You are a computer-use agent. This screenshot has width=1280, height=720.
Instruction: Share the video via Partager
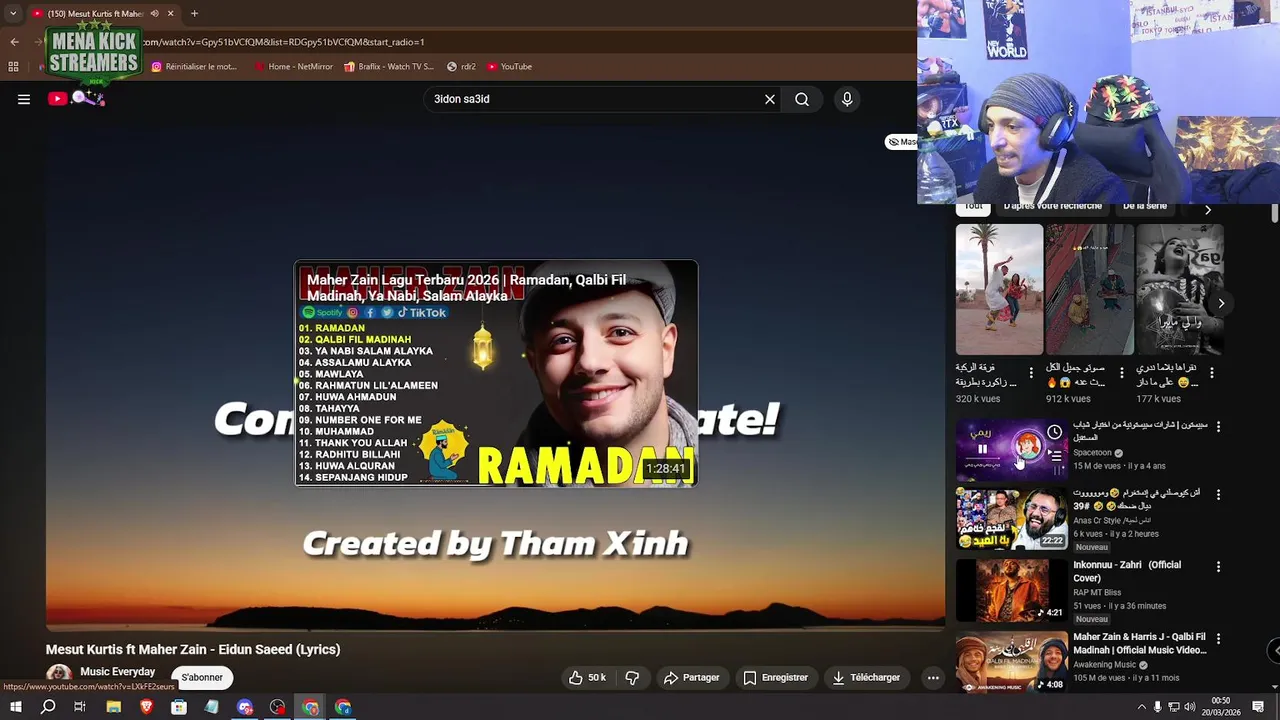pos(692,677)
